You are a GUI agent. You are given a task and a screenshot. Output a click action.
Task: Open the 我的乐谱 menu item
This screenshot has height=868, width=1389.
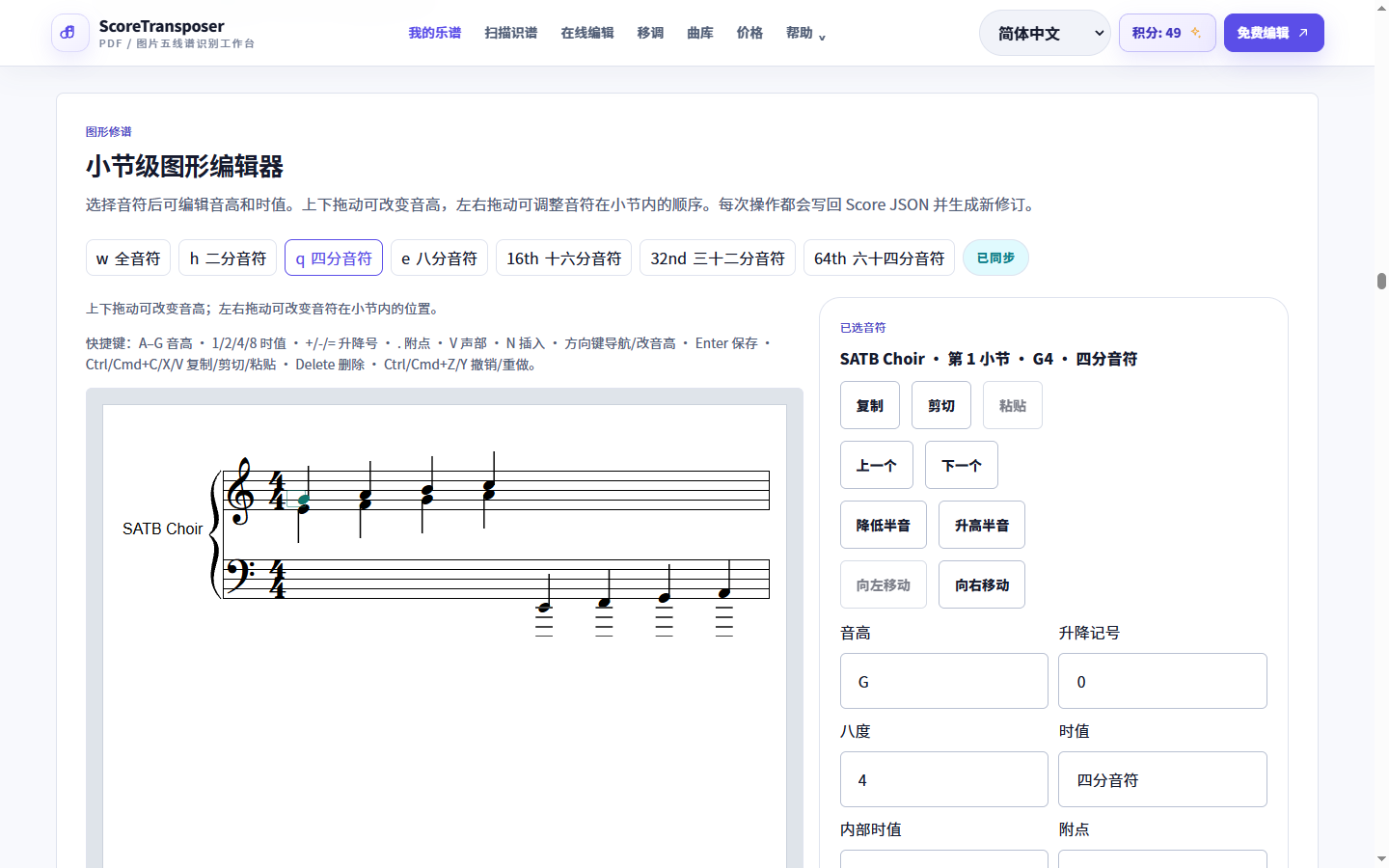pyautogui.click(x=434, y=33)
